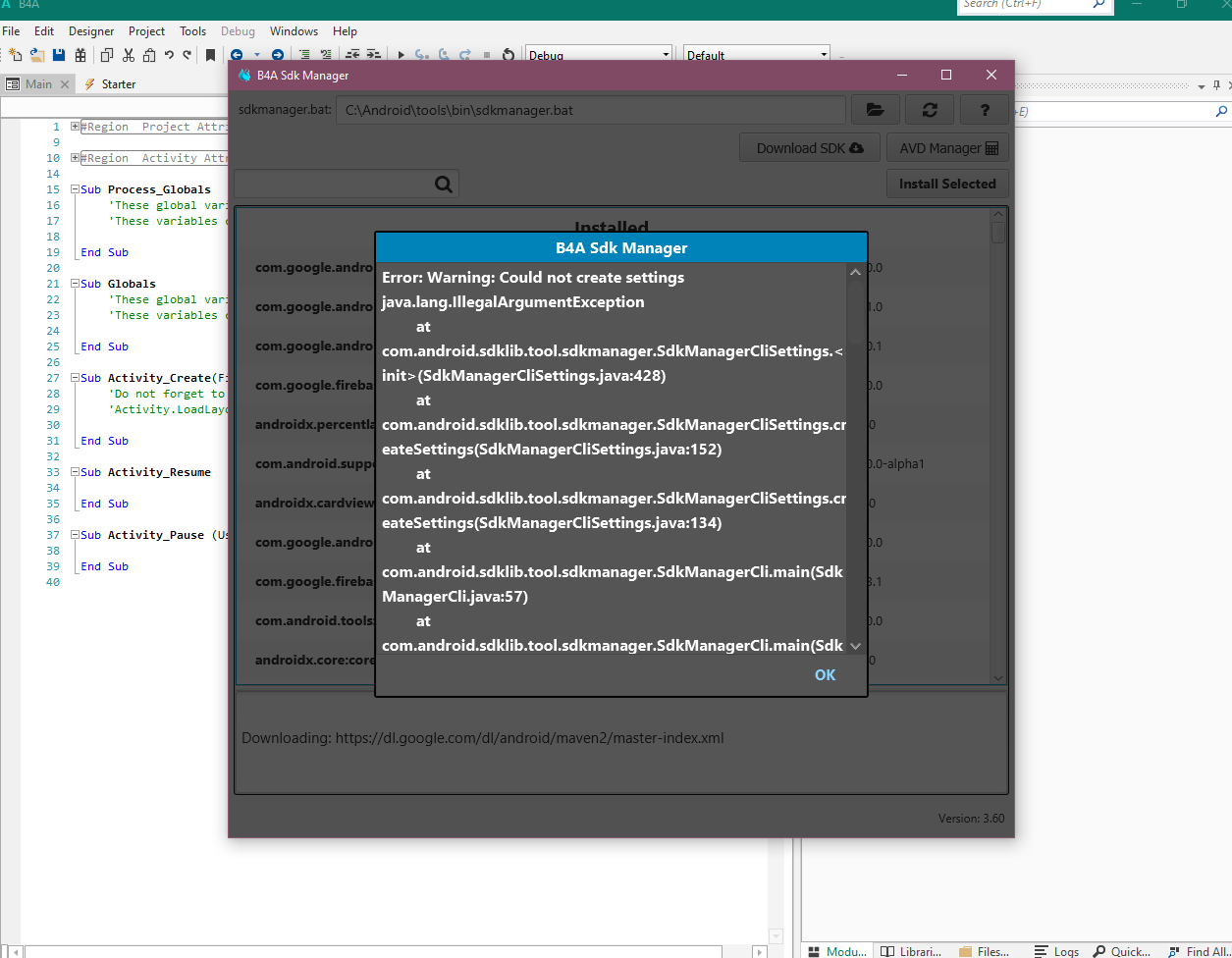Open the Debug build mode dropdown
The width and height of the screenshot is (1232, 958).
599,55
